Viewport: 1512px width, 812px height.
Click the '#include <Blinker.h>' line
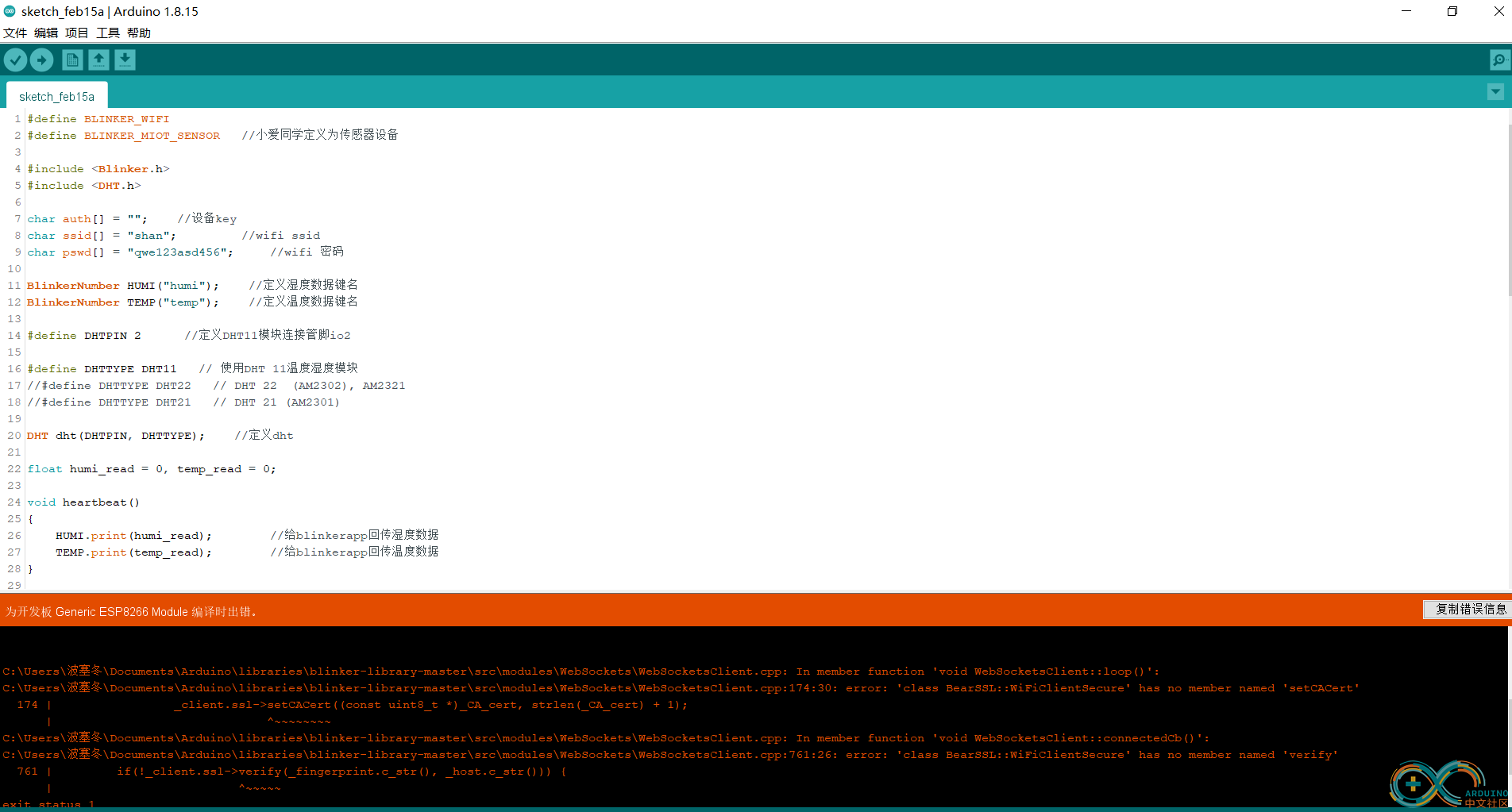coord(98,169)
